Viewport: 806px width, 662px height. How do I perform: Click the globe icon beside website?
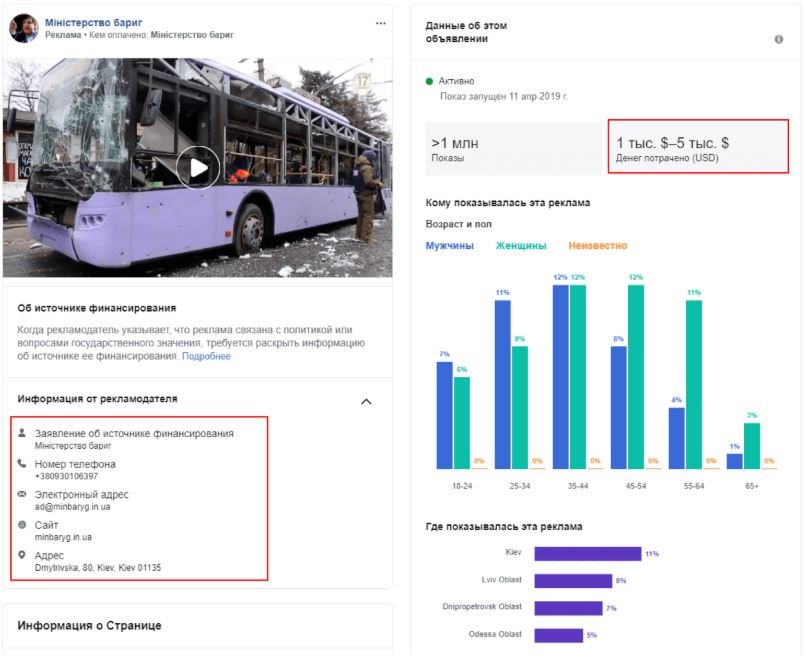pyautogui.click(x=23, y=525)
